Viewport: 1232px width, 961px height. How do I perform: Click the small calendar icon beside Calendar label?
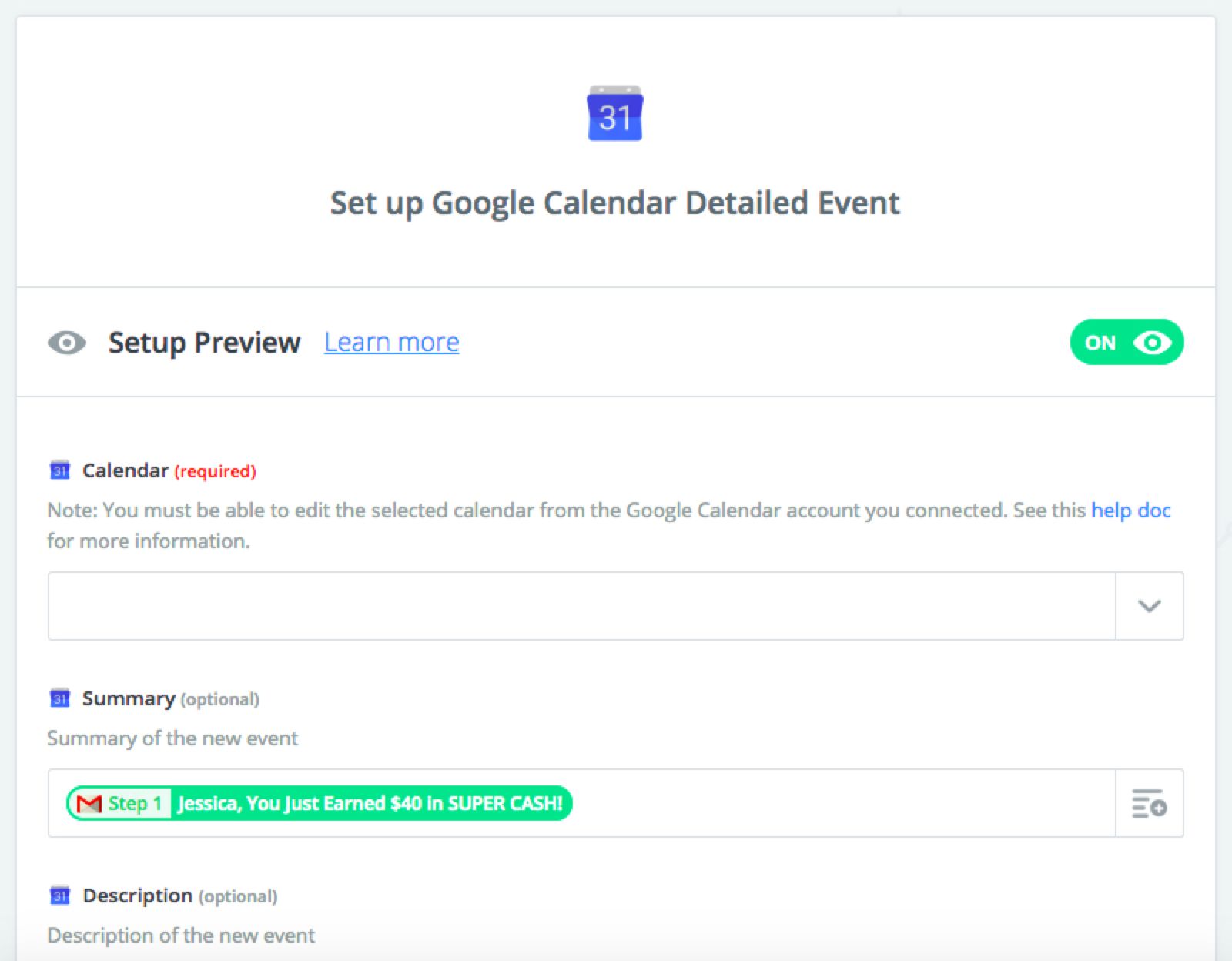pyautogui.click(x=60, y=470)
